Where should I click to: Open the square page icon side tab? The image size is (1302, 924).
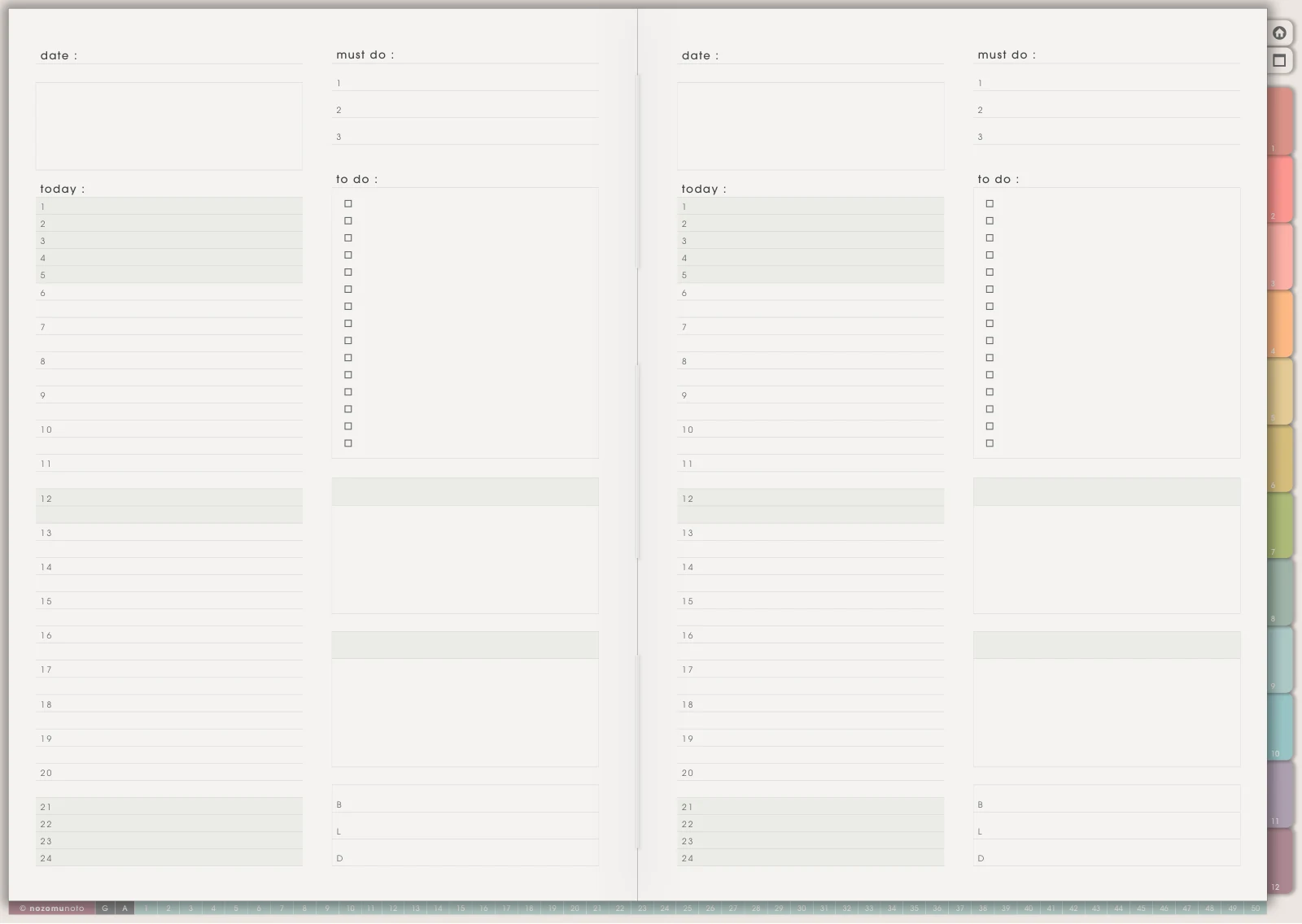[x=1279, y=60]
